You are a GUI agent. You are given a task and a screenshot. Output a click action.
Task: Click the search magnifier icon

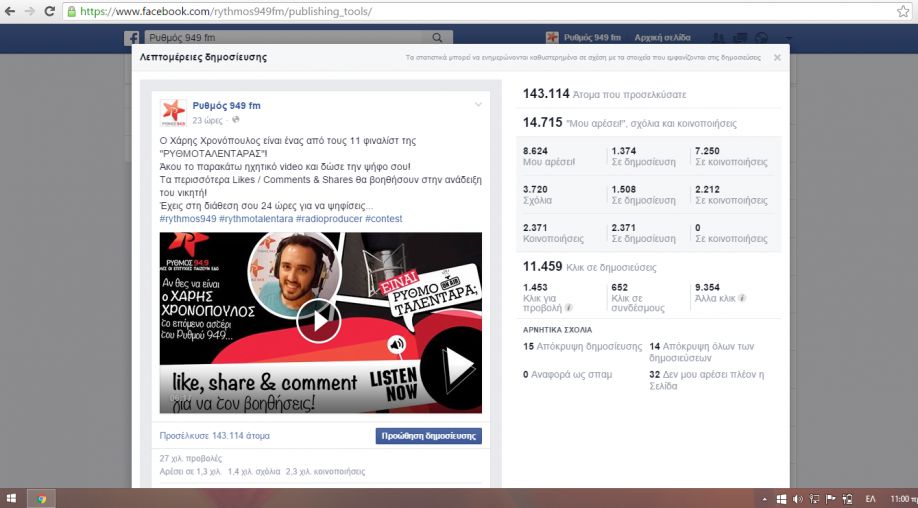(437, 37)
